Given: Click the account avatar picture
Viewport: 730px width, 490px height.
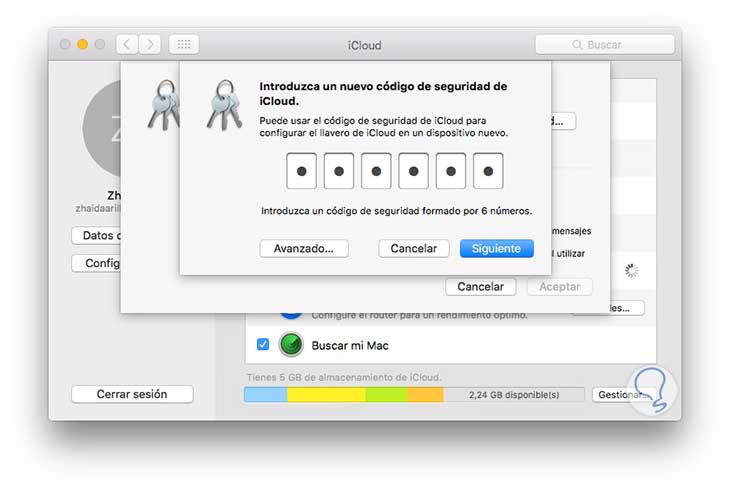Looking at the screenshot, I should [102, 128].
